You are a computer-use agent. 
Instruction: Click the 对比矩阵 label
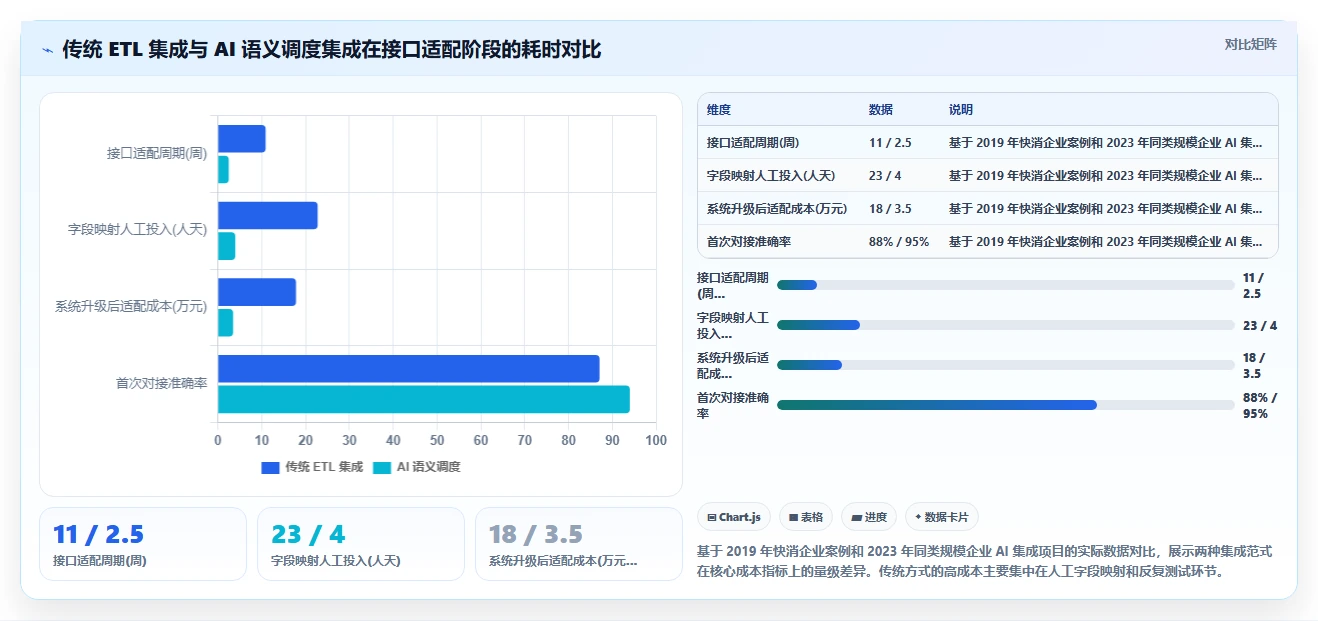point(1250,45)
